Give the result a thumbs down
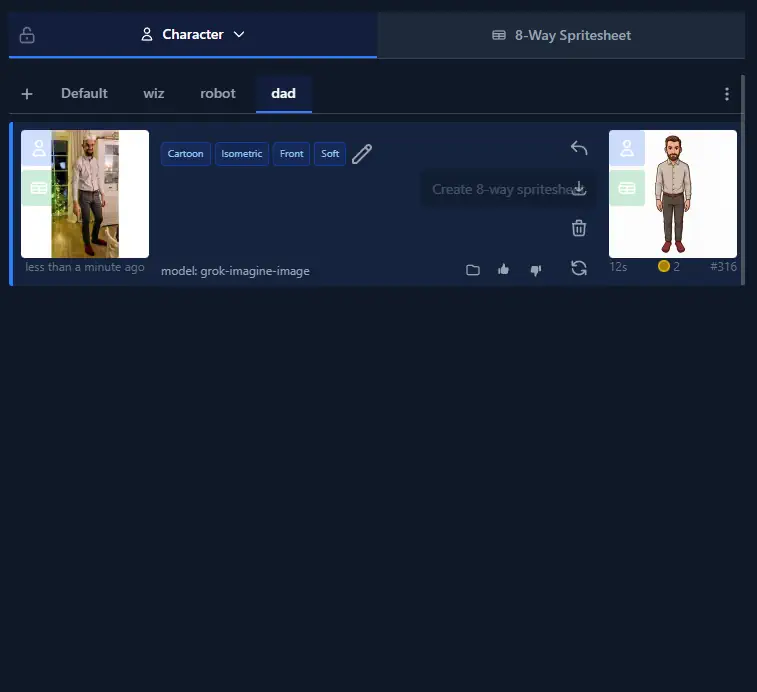 pyautogui.click(x=535, y=270)
